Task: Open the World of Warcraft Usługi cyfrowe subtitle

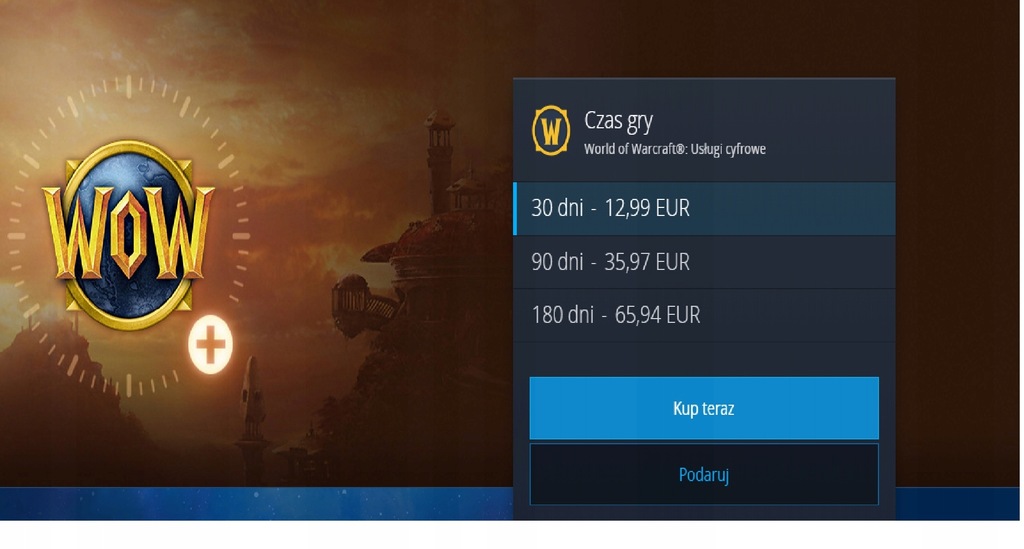Action: click(x=675, y=149)
